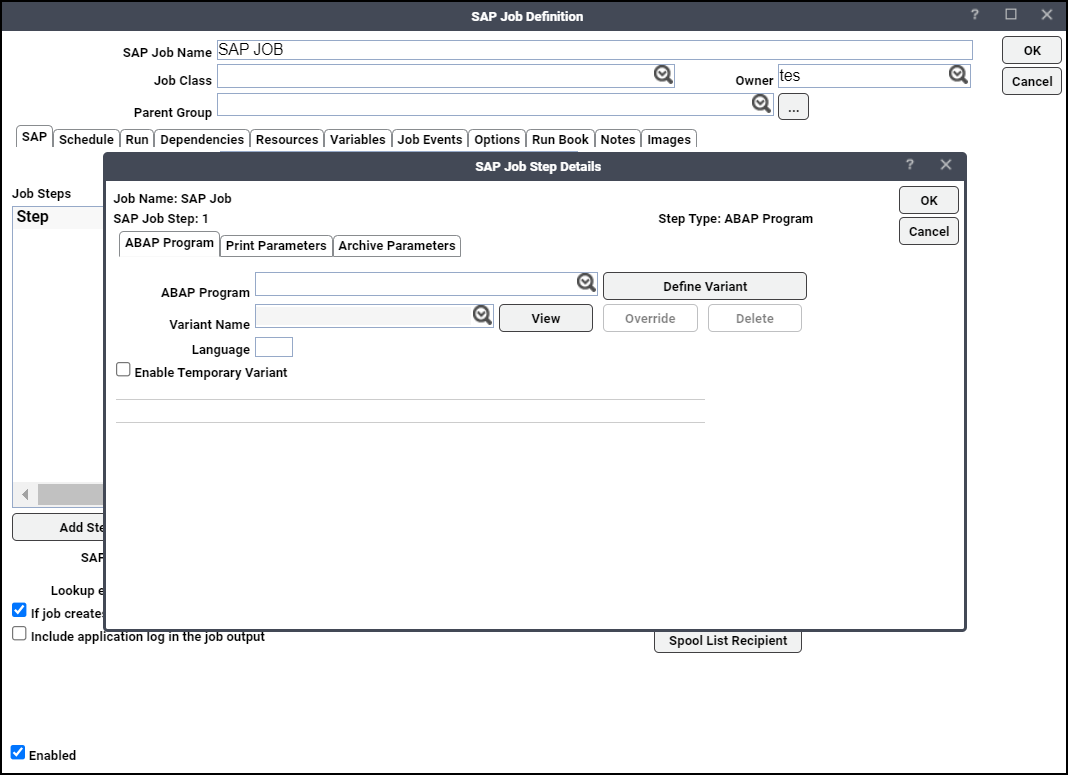Check Include application log in job output
The image size is (1068, 775).
pyautogui.click(x=19, y=633)
